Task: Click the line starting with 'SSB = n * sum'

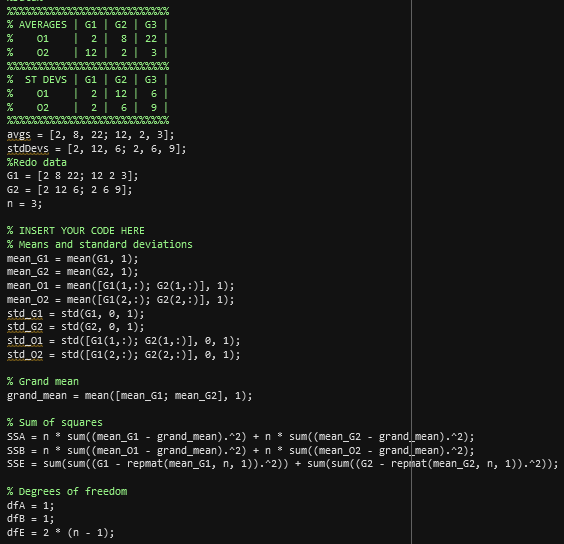Action: (241, 451)
